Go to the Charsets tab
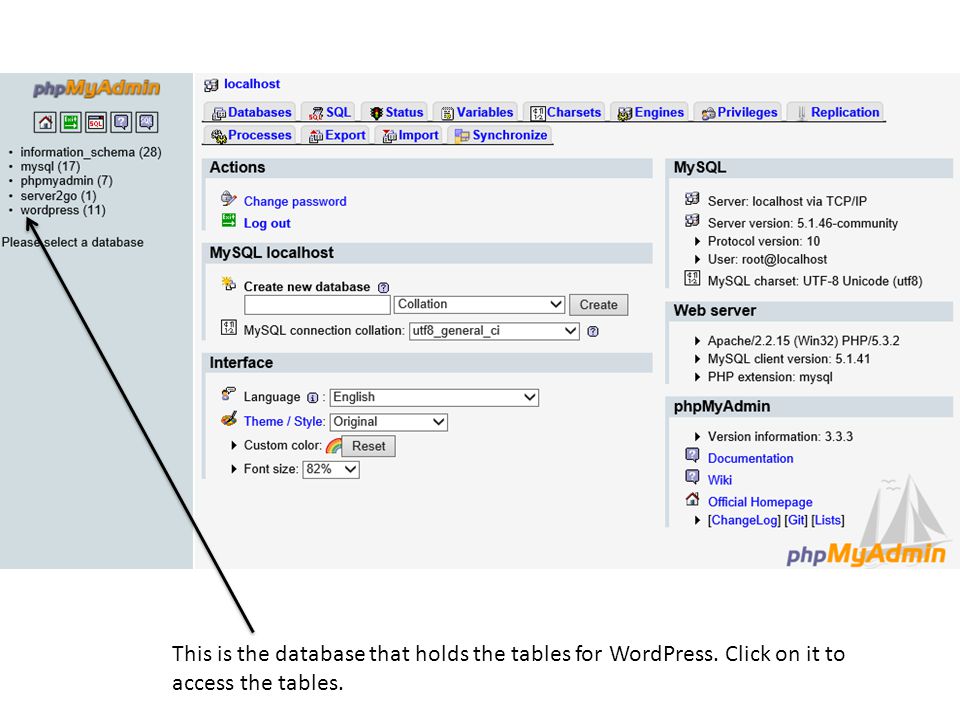This screenshot has width=960, height=720. [x=566, y=113]
